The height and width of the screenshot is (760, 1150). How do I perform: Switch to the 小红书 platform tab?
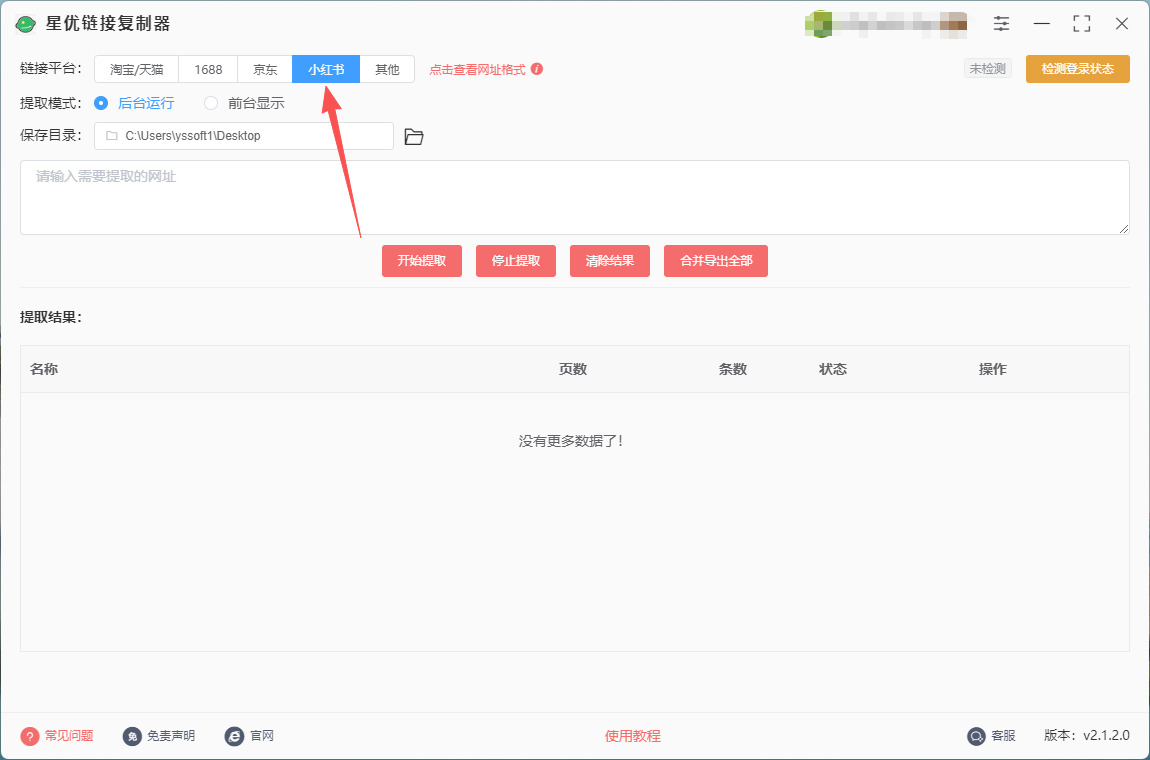(326, 69)
